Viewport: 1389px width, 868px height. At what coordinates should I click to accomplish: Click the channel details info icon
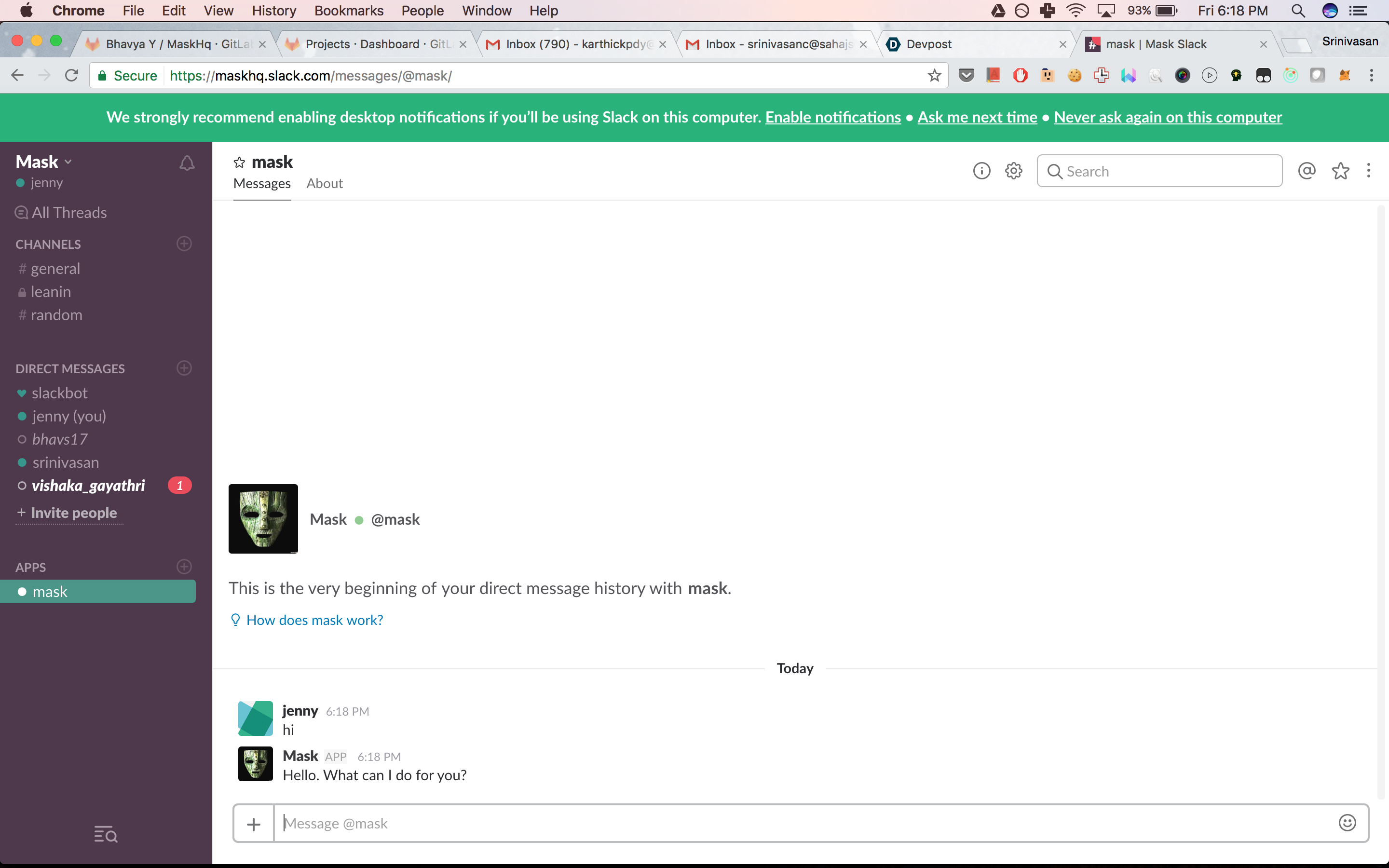(x=981, y=171)
